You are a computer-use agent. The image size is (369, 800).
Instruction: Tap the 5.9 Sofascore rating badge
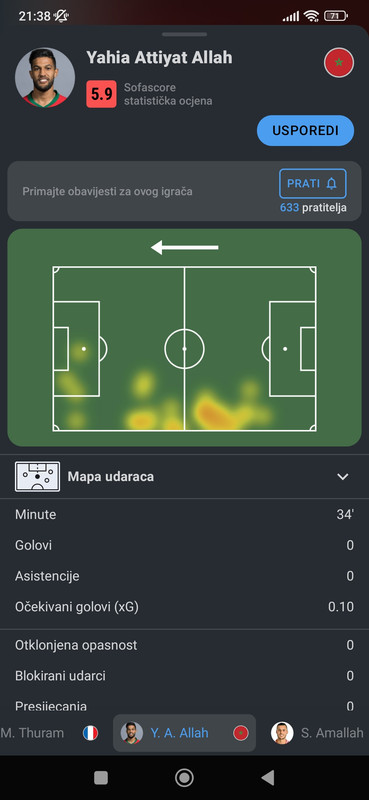coord(101,94)
